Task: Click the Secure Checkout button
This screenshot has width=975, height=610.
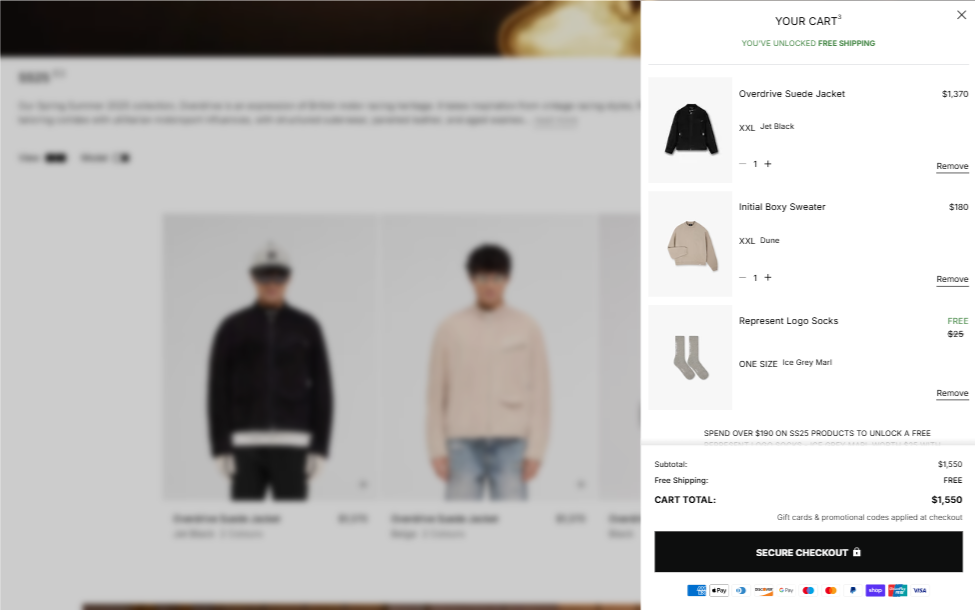Action: point(808,552)
